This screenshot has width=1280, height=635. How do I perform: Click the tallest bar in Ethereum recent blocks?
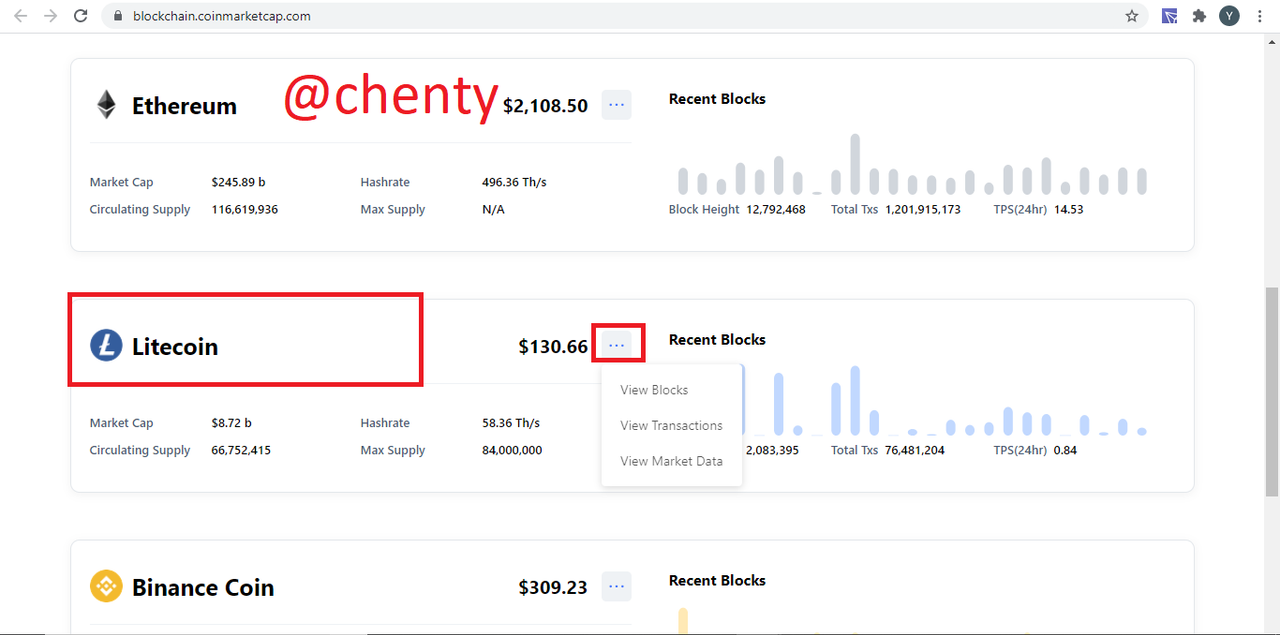coord(855,164)
